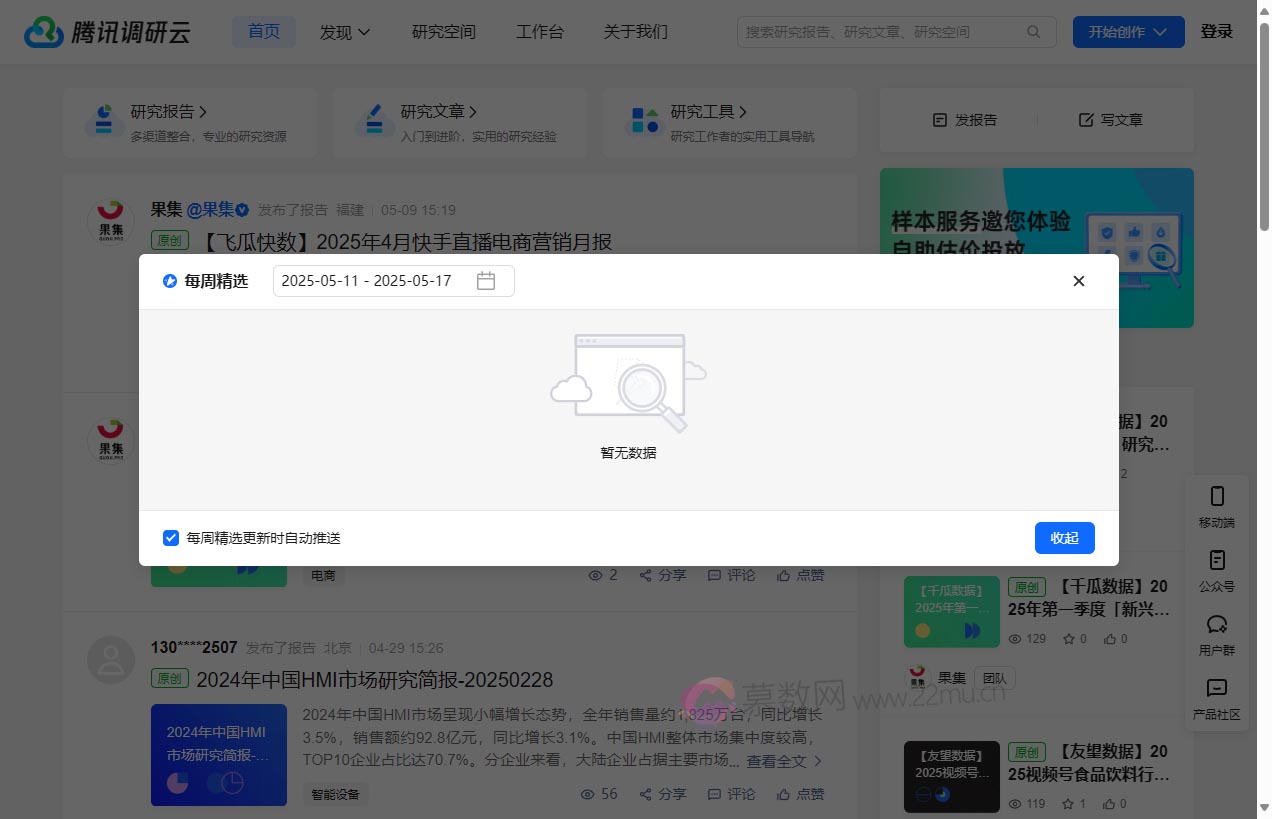The image size is (1272, 819).
Task: Click the search magnifier icon
Action: [1034, 31]
